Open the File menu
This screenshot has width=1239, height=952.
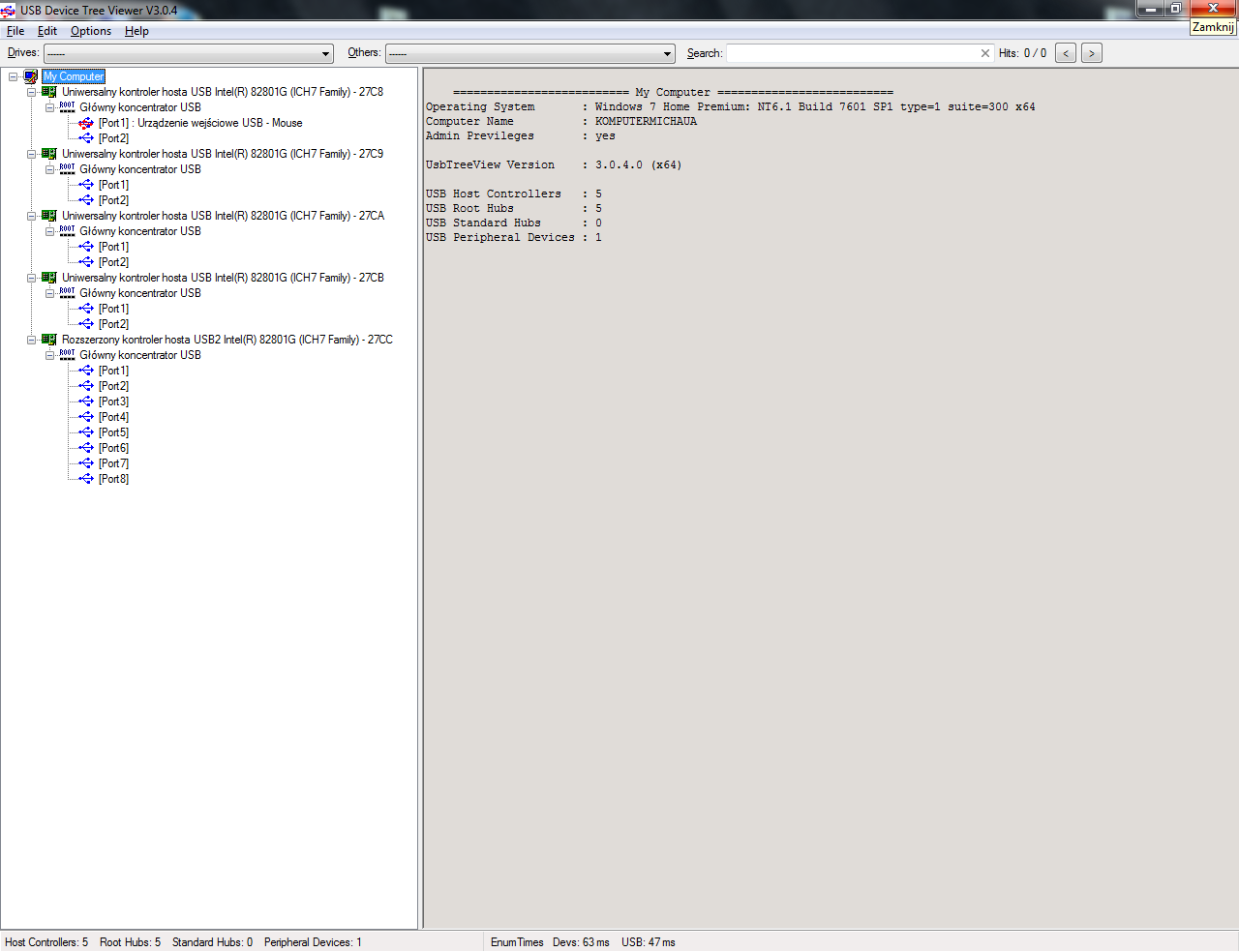tap(15, 31)
